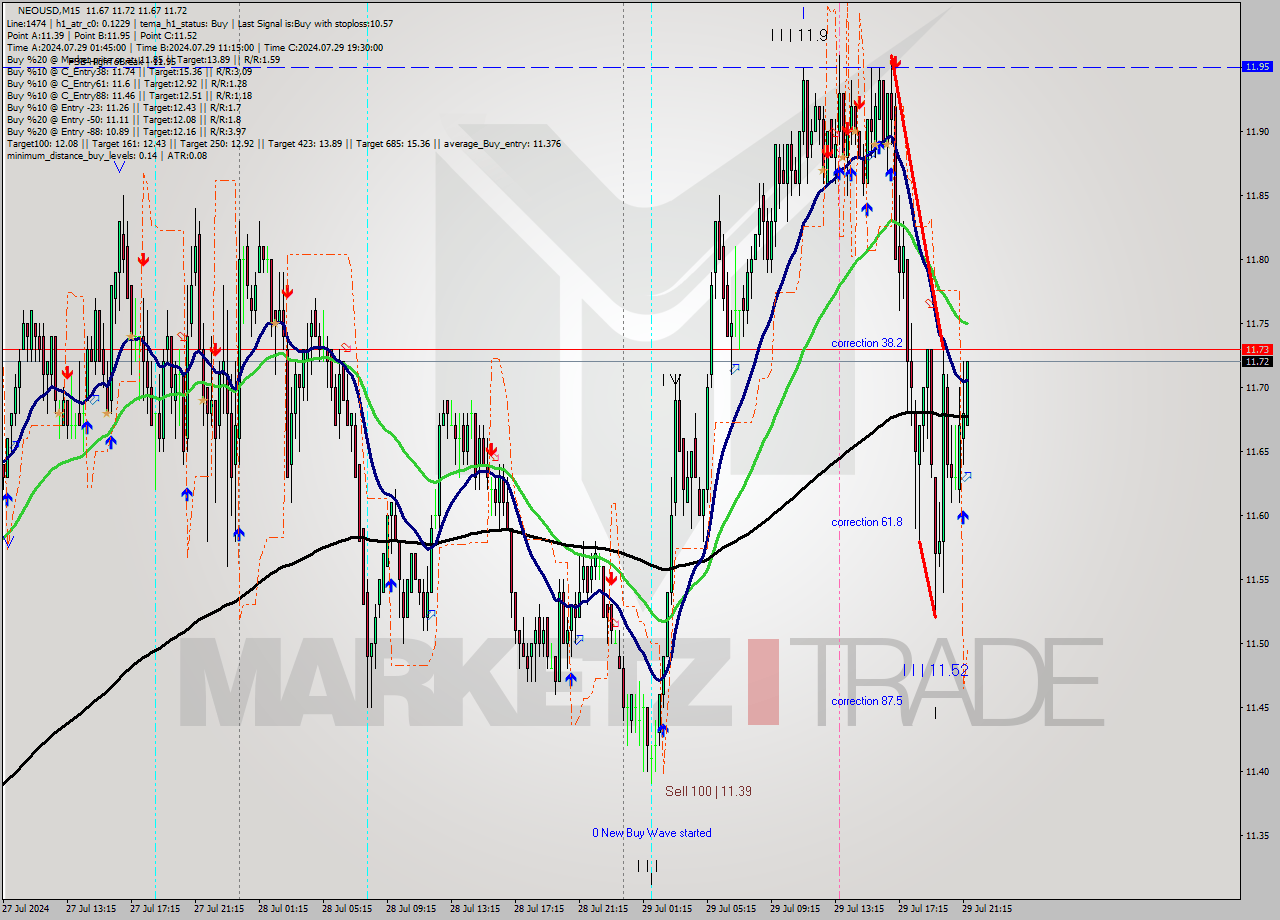Click the 'correction 87.5' label
1280x920 pixels.
click(x=867, y=701)
